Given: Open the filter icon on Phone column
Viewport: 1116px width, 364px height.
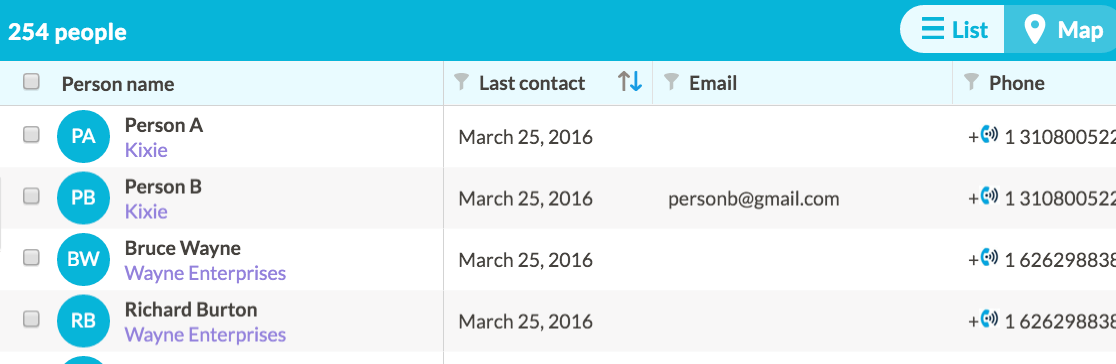Looking at the screenshot, I should [x=971, y=83].
